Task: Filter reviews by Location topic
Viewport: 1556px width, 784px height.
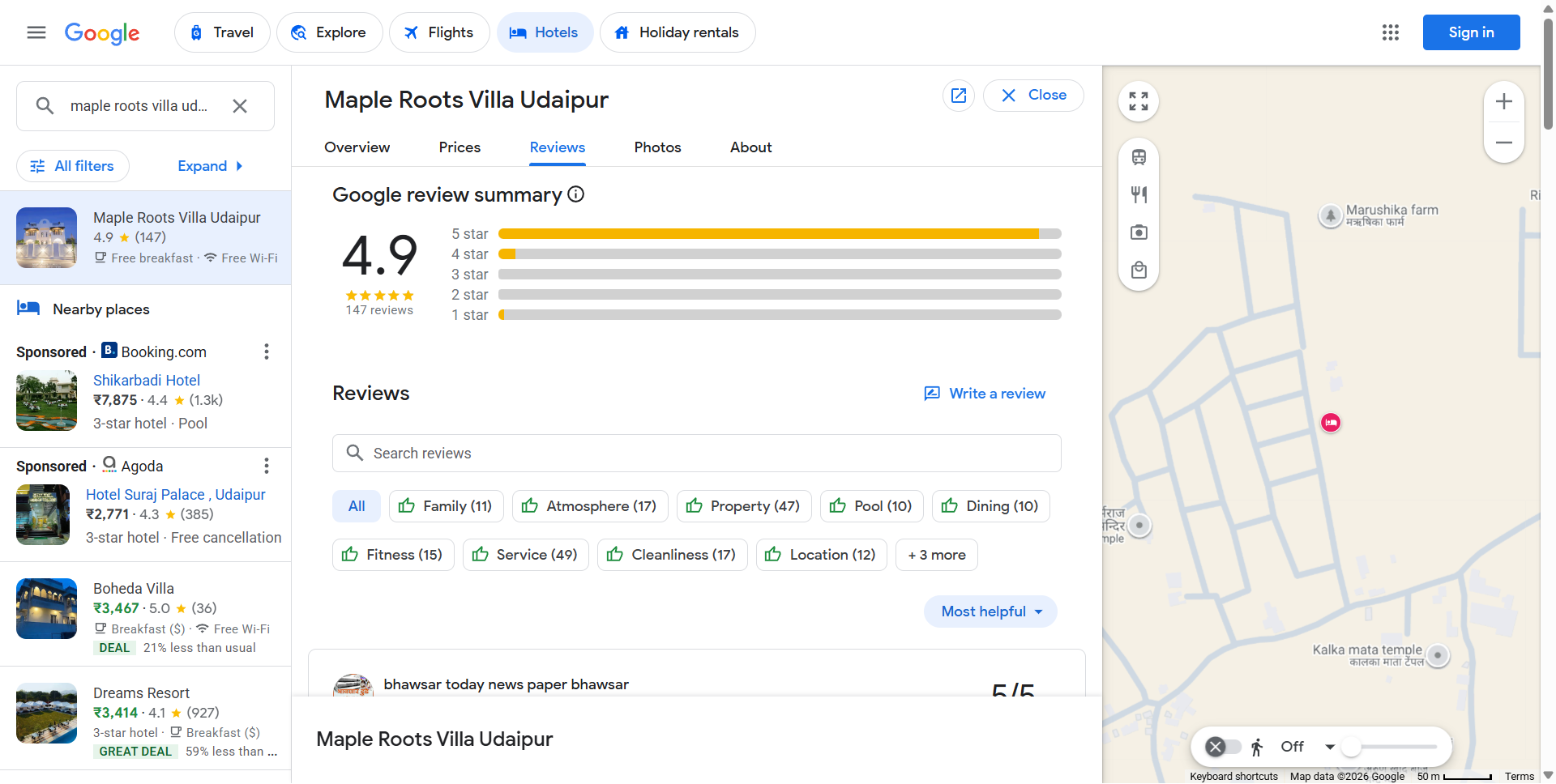Action: click(x=822, y=555)
